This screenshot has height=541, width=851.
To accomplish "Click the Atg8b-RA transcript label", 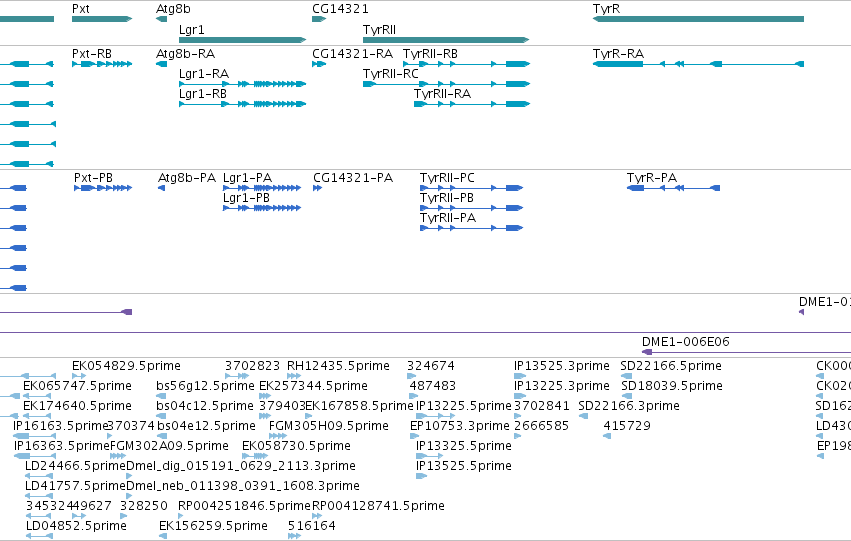I will (x=186, y=54).
